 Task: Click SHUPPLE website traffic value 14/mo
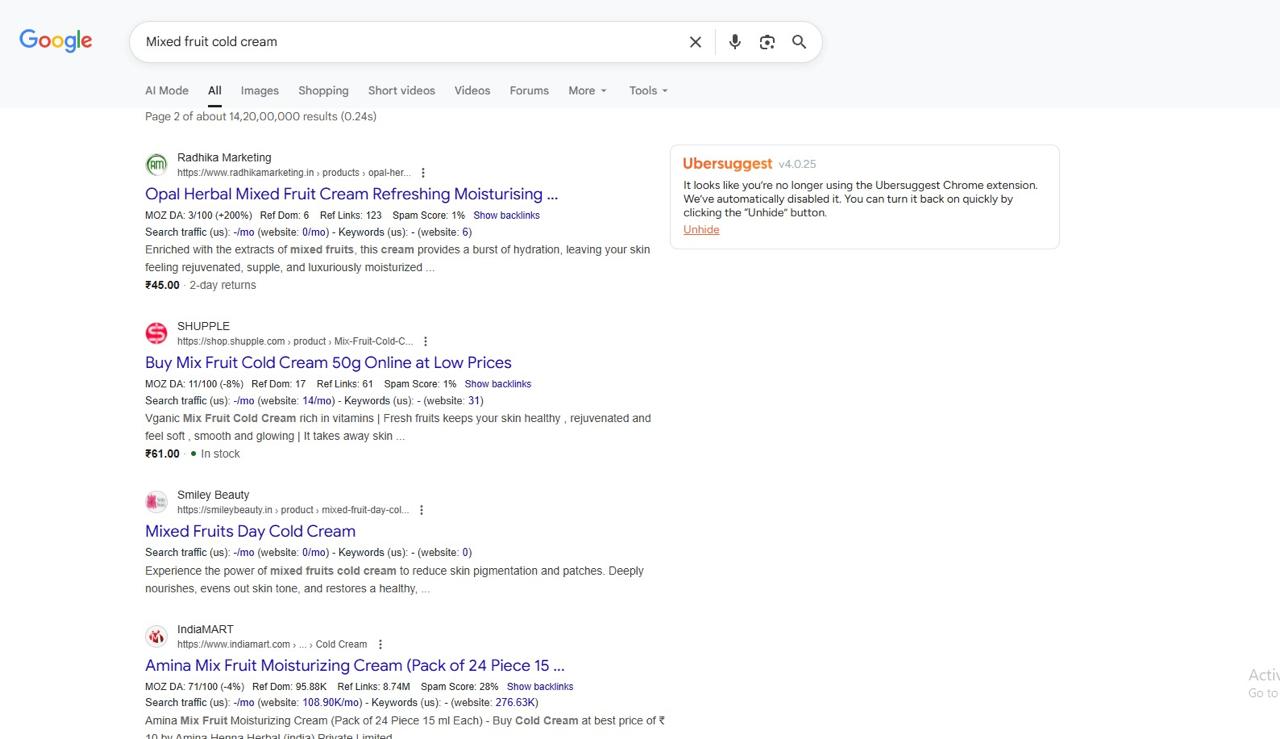pyautogui.click(x=317, y=401)
